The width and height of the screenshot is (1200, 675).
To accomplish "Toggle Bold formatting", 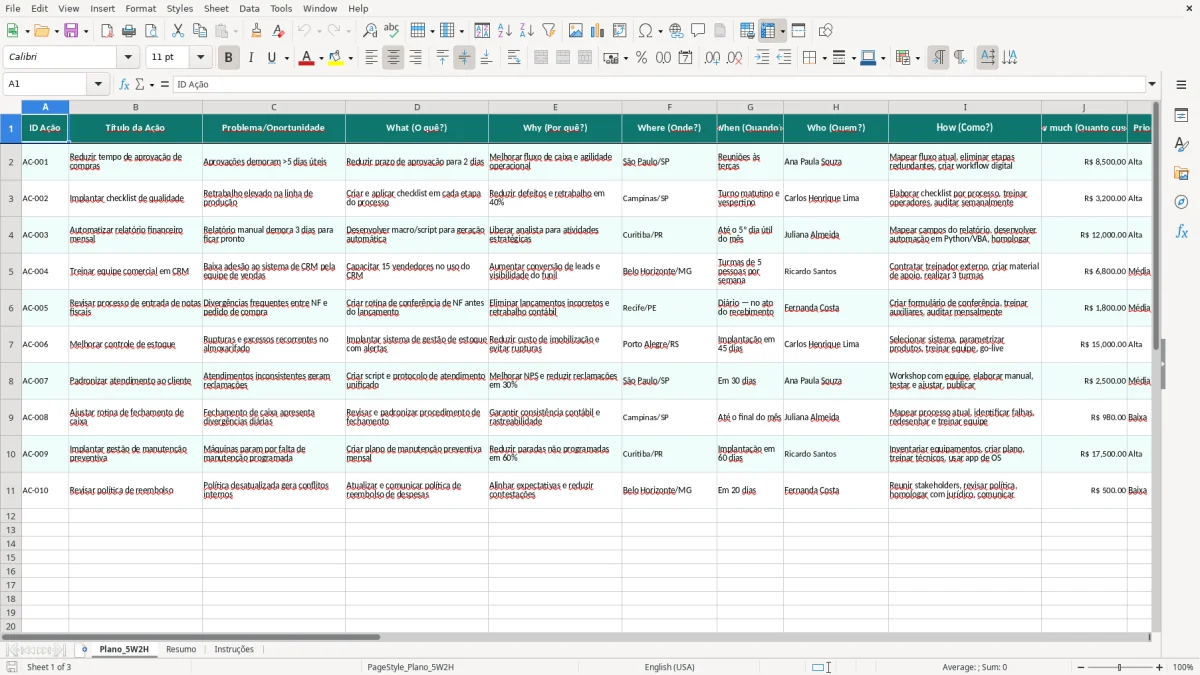I will tap(229, 58).
